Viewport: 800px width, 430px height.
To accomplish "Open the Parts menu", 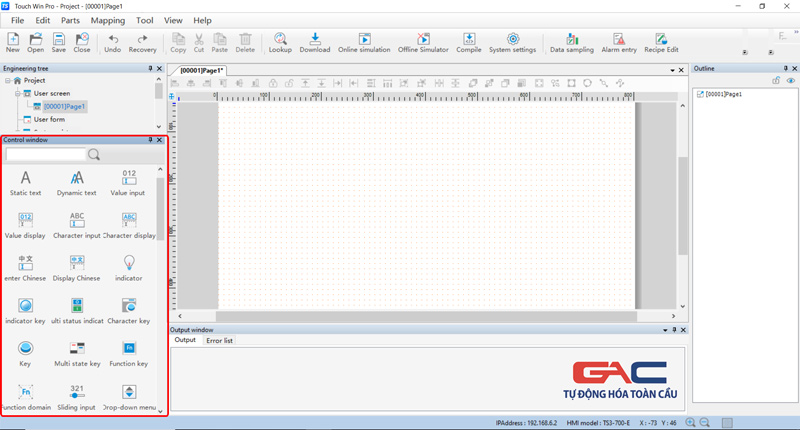I will (x=70, y=20).
